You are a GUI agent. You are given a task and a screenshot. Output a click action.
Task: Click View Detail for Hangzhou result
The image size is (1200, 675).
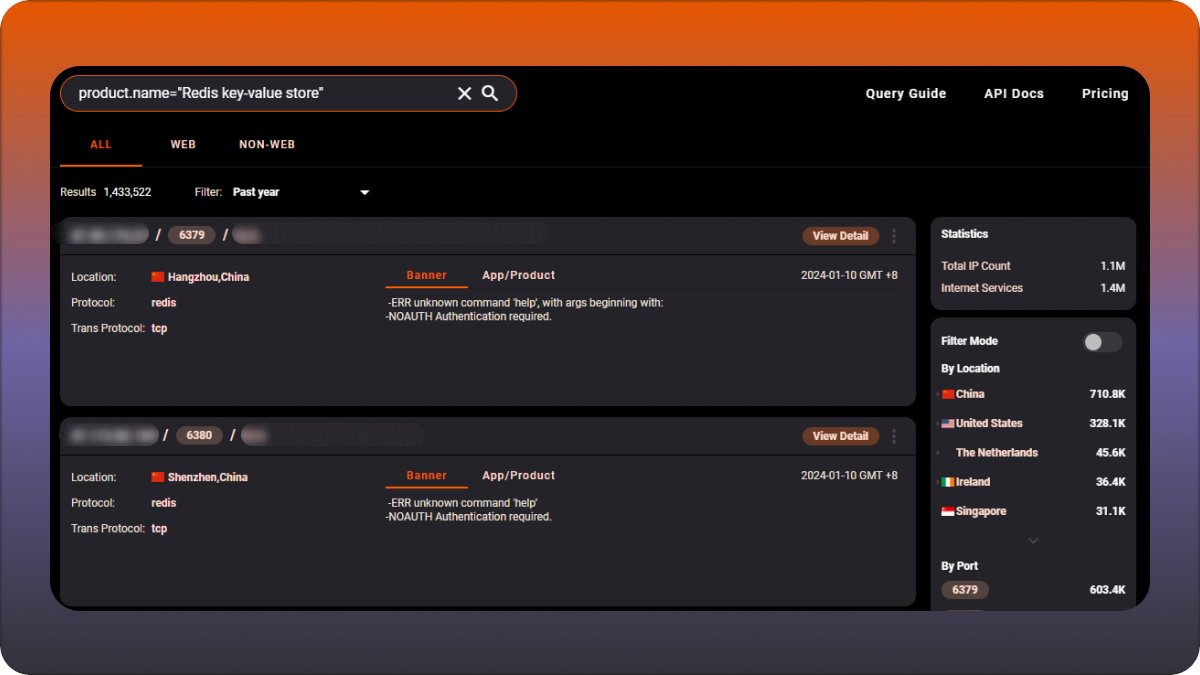click(841, 236)
